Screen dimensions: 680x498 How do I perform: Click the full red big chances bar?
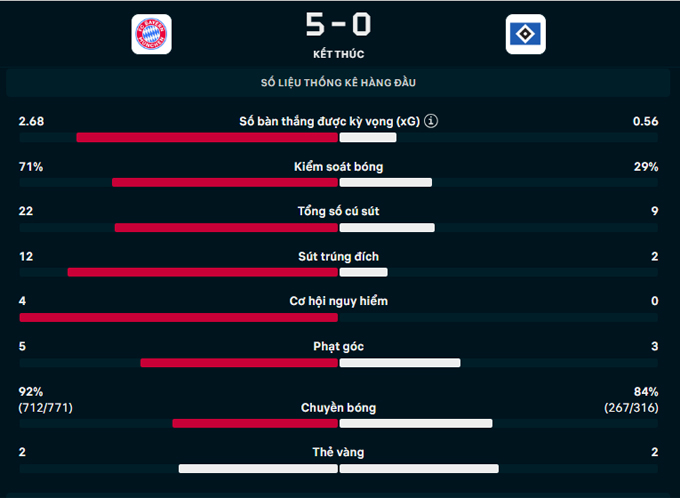coord(179,318)
